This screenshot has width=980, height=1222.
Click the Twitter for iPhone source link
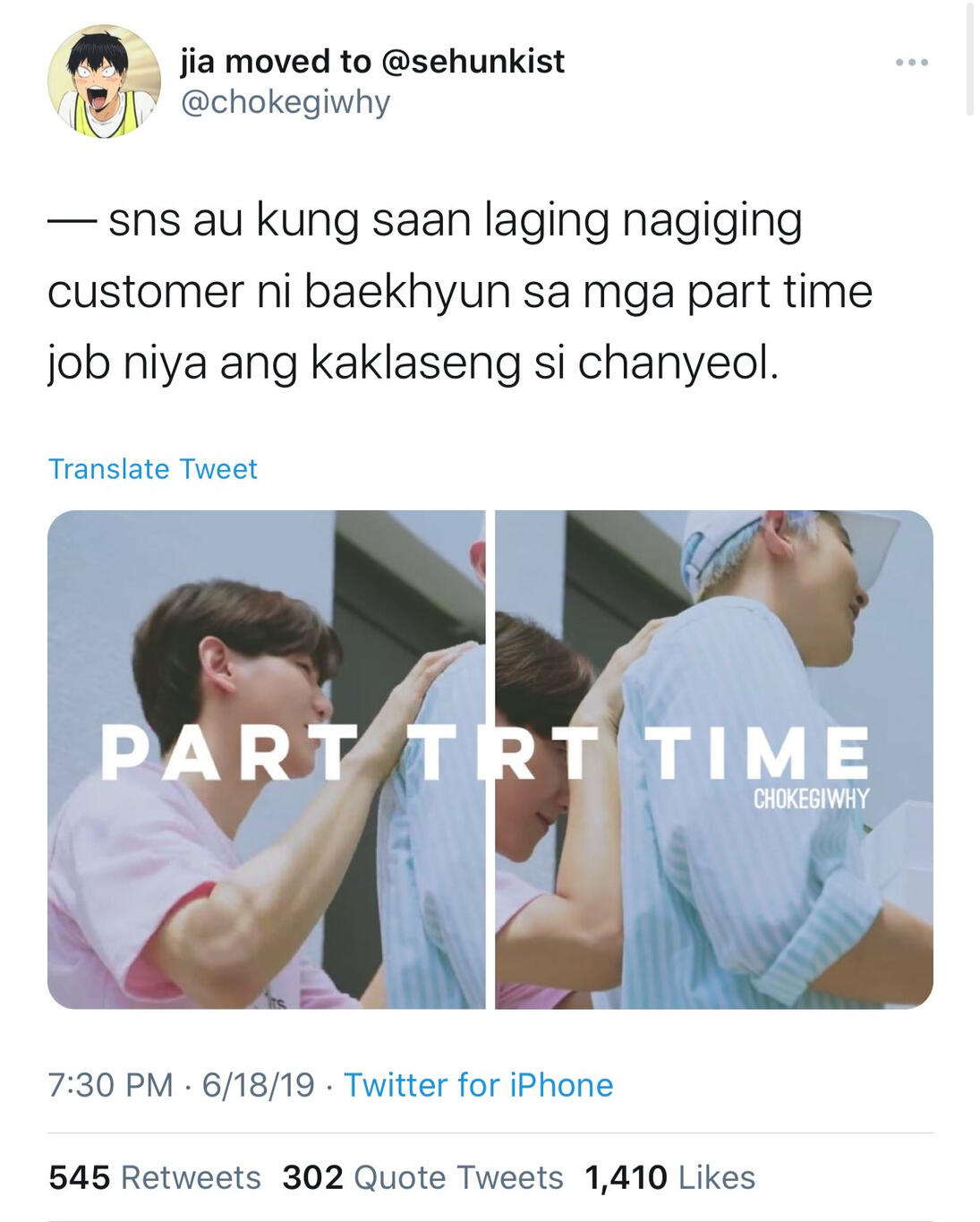(479, 1085)
